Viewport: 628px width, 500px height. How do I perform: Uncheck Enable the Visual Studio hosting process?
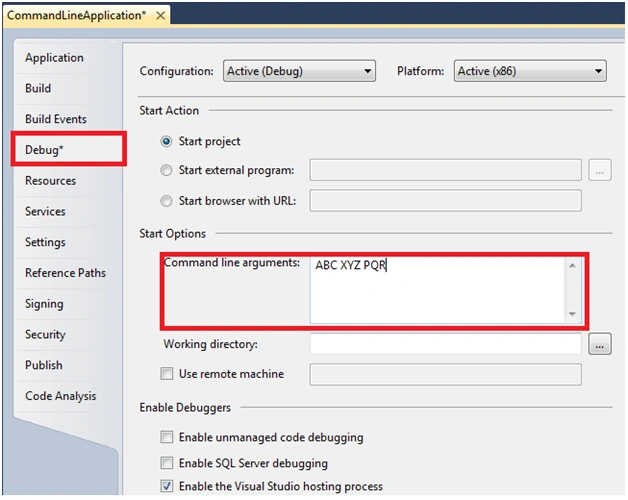[167, 486]
